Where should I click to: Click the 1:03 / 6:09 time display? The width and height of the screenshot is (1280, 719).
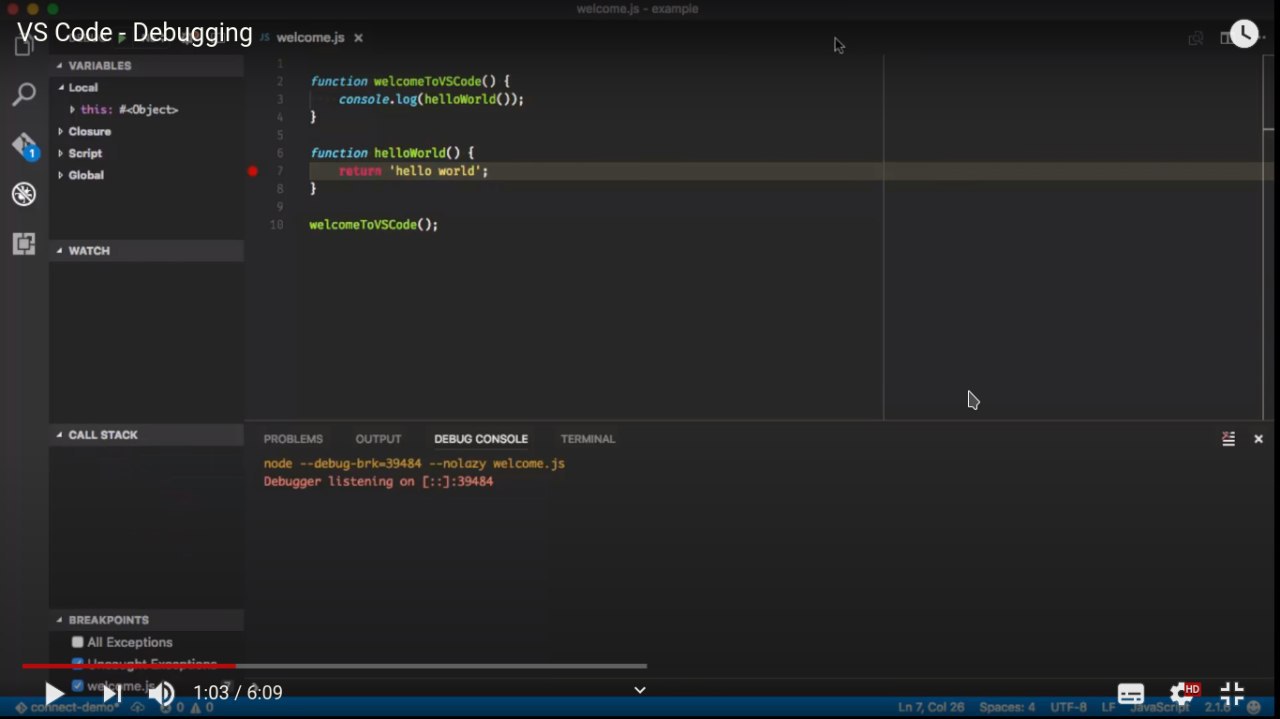coord(238,693)
